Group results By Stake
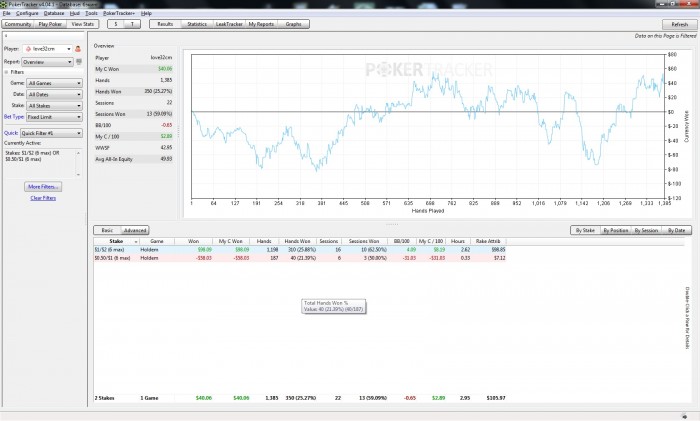 [x=585, y=230]
